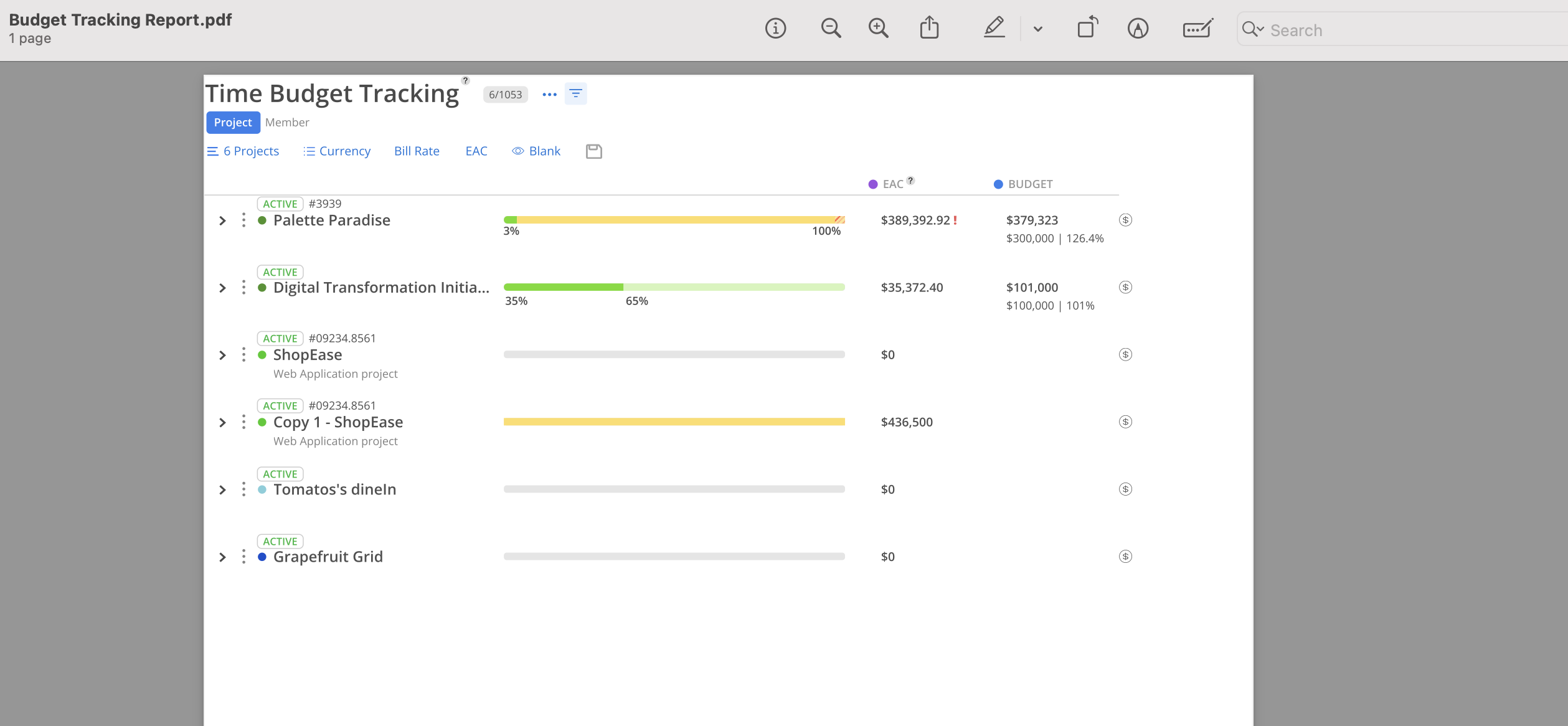This screenshot has height=726, width=1568.
Task: Click the Grapefruit Grid blue color dot
Action: (x=262, y=557)
